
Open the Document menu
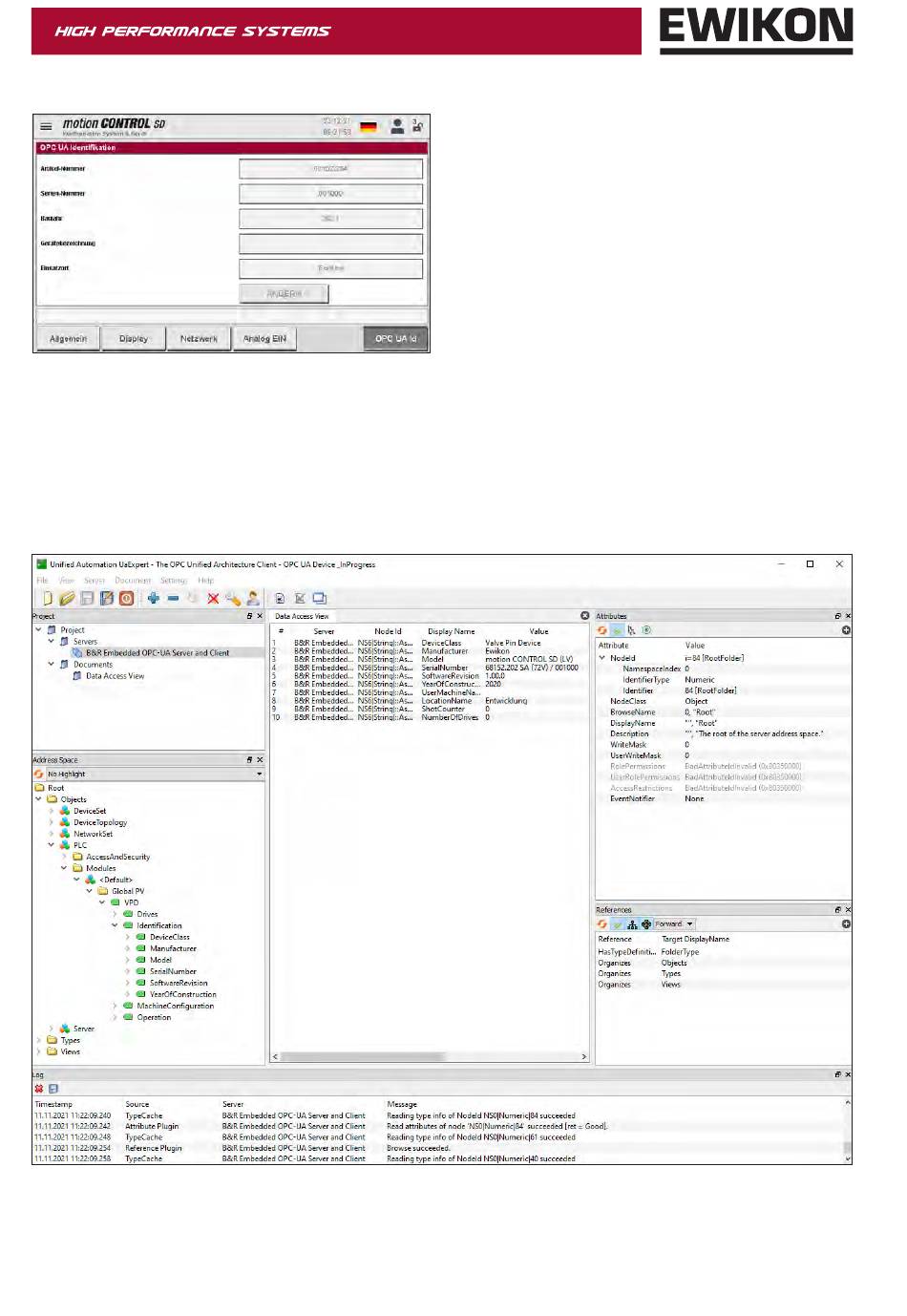tap(133, 581)
